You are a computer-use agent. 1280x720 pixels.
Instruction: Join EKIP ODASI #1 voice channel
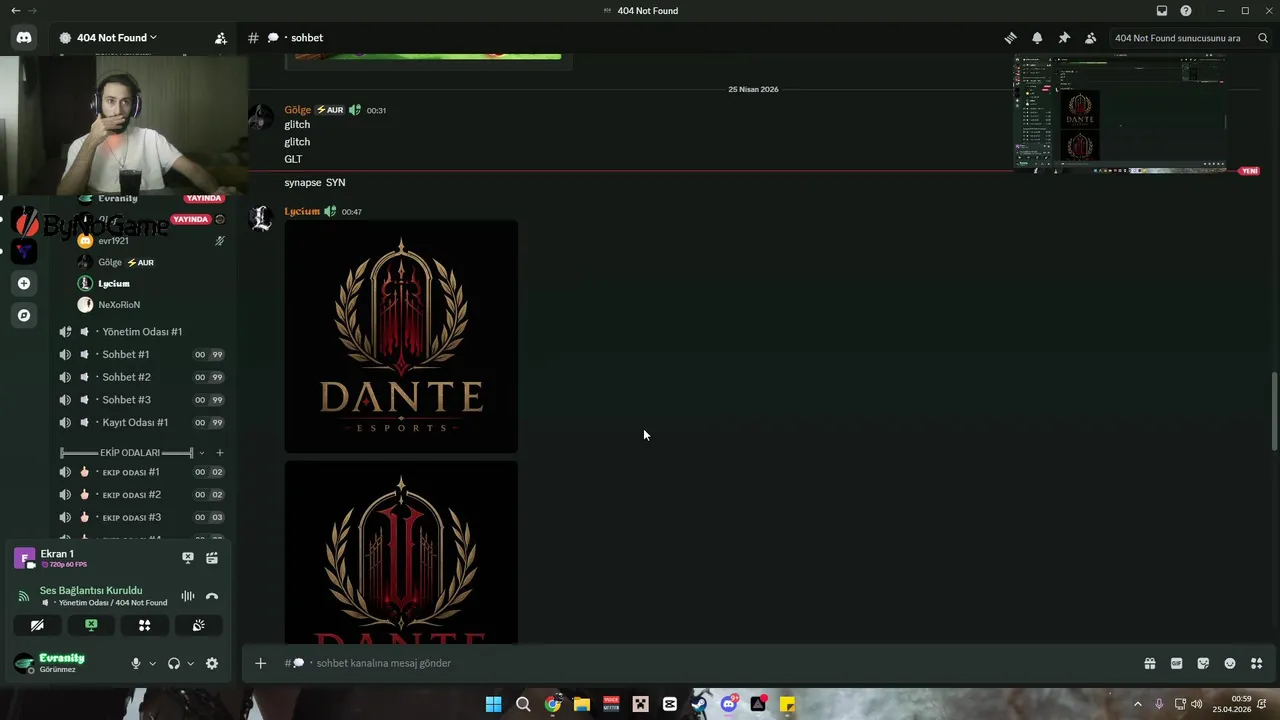click(x=143, y=472)
